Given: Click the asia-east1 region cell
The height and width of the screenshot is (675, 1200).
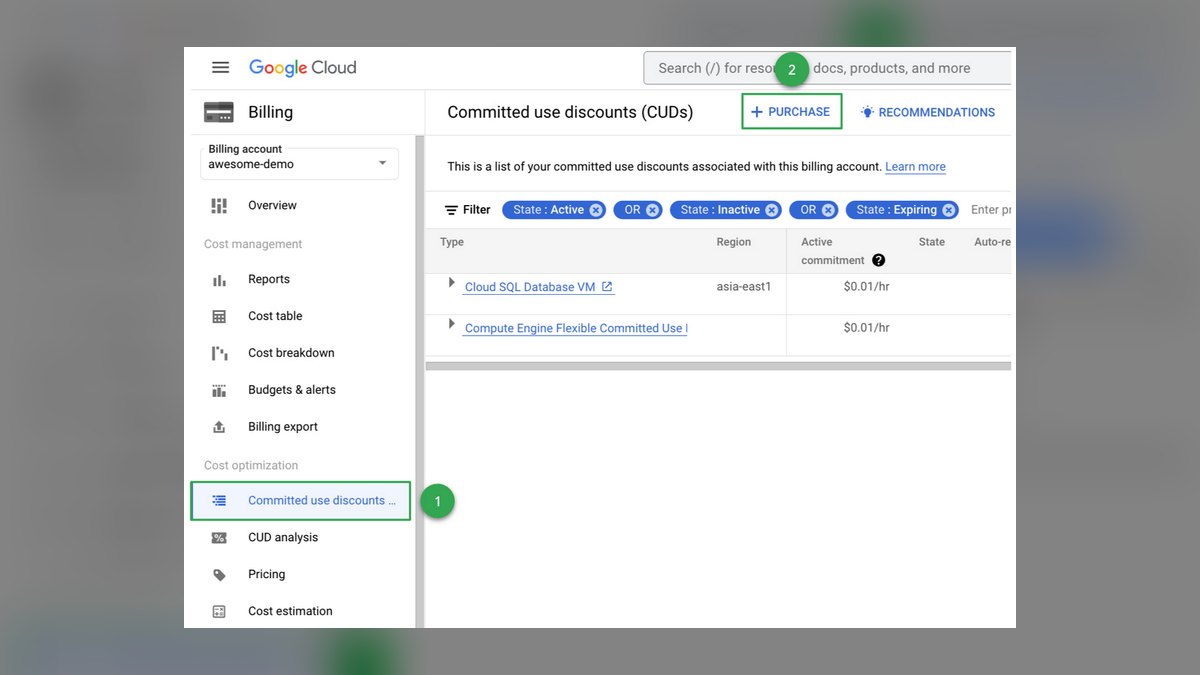Looking at the screenshot, I should 744,287.
